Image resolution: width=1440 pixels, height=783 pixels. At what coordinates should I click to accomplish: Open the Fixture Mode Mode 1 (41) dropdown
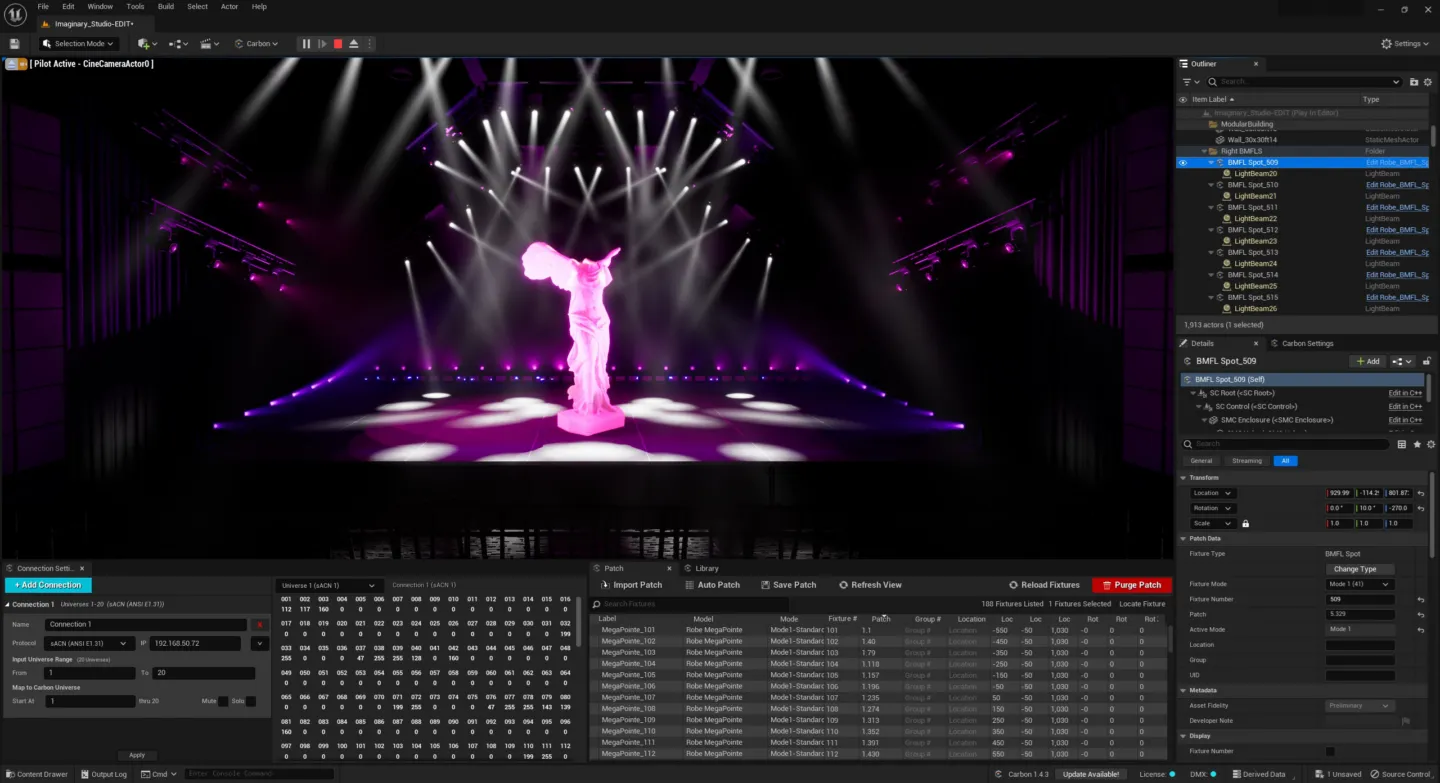point(1360,584)
